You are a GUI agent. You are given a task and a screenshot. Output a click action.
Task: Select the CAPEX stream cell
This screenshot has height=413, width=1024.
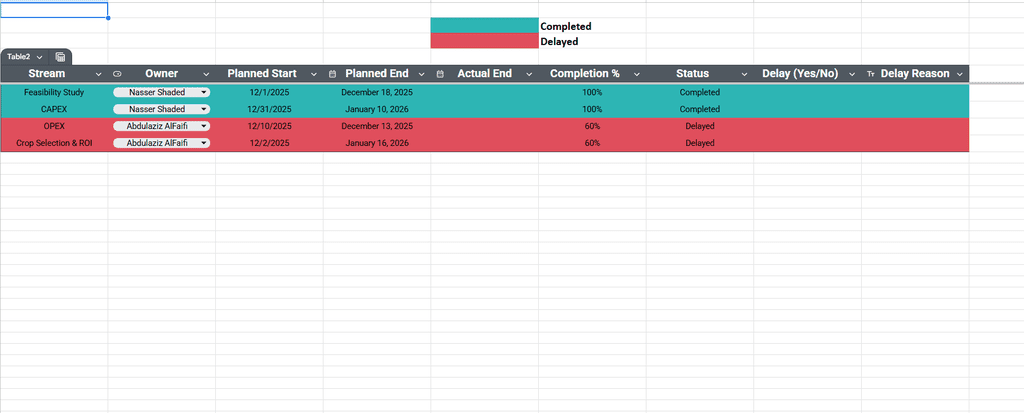click(54, 109)
